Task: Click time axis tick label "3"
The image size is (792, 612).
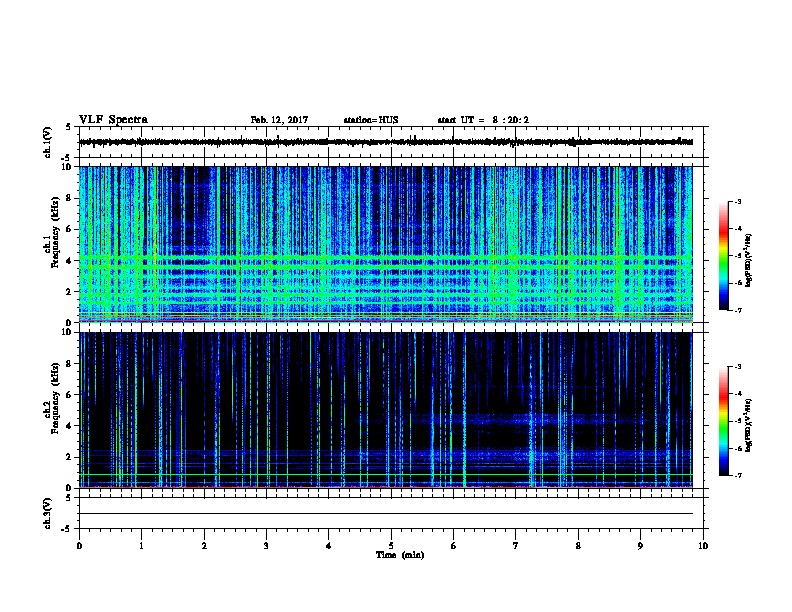Action: (x=266, y=546)
